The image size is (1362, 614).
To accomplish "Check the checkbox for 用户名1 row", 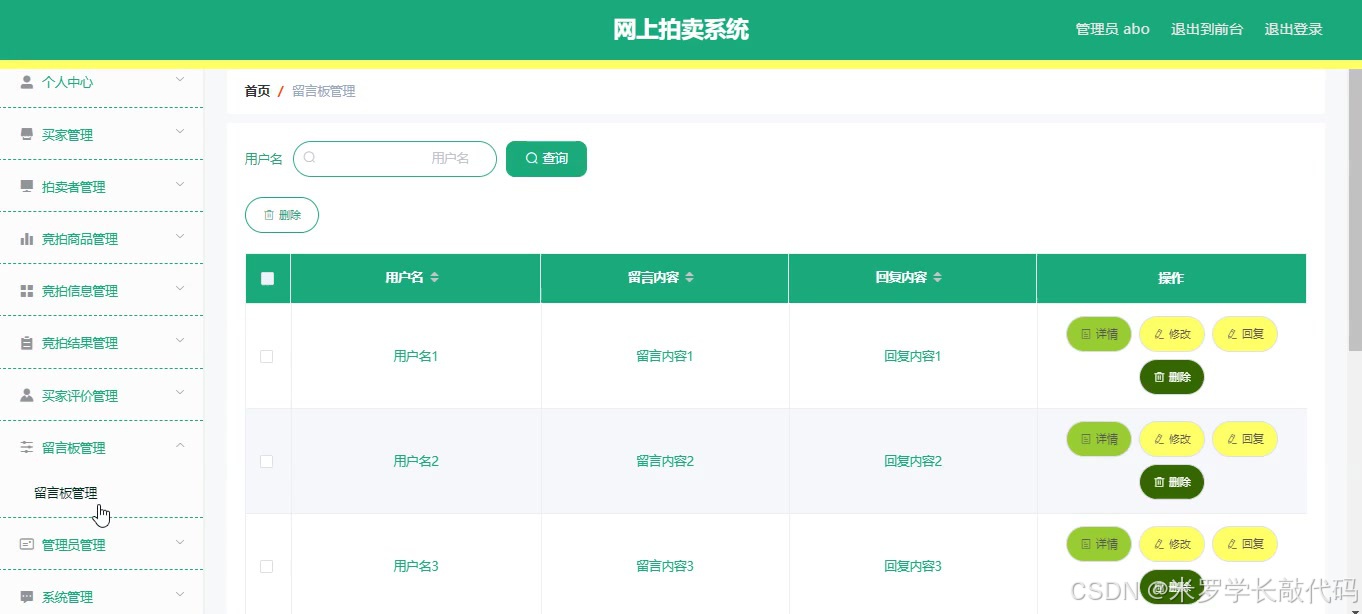I will tap(267, 356).
